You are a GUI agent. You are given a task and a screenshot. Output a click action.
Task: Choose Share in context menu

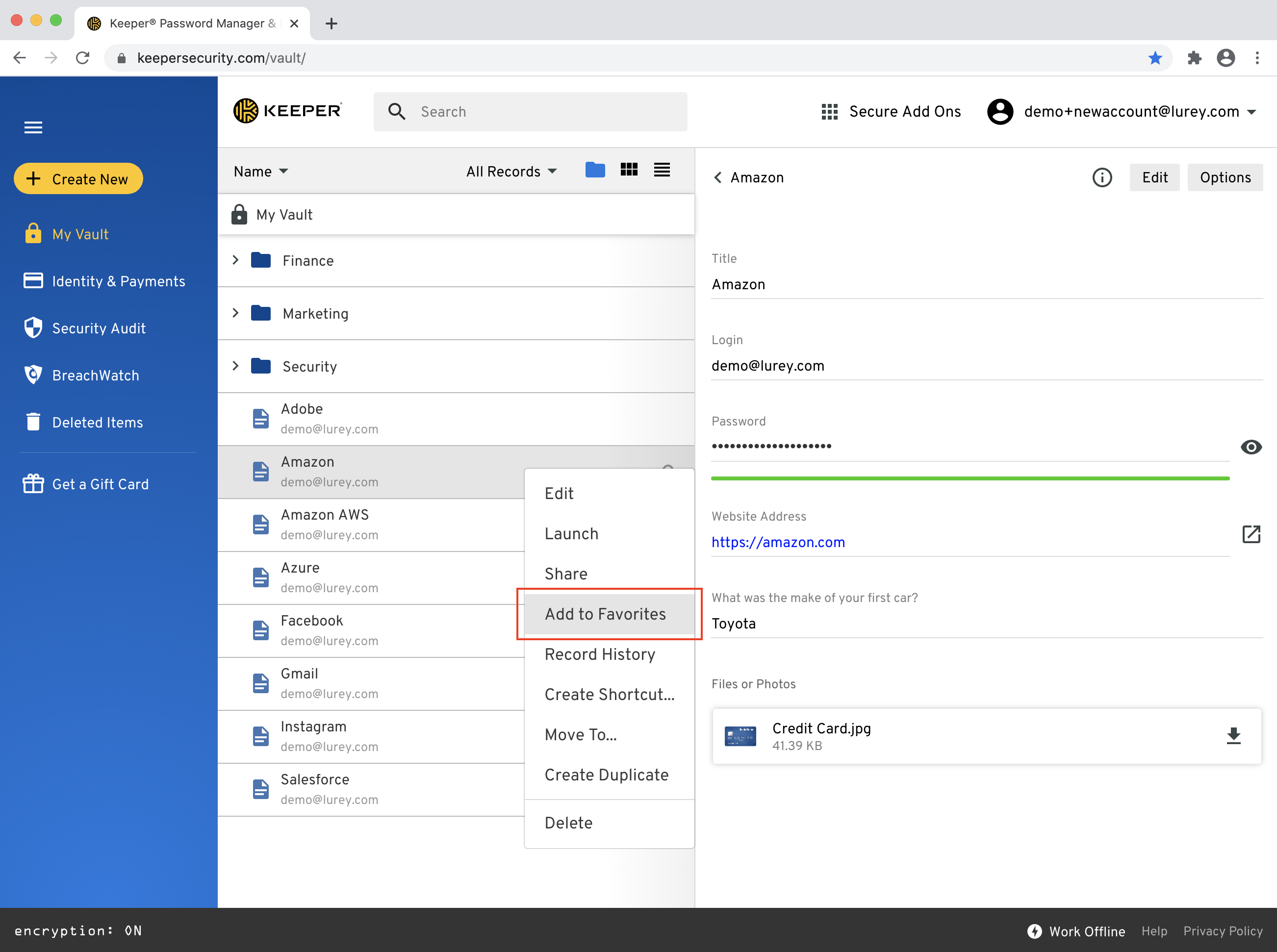[610, 574]
